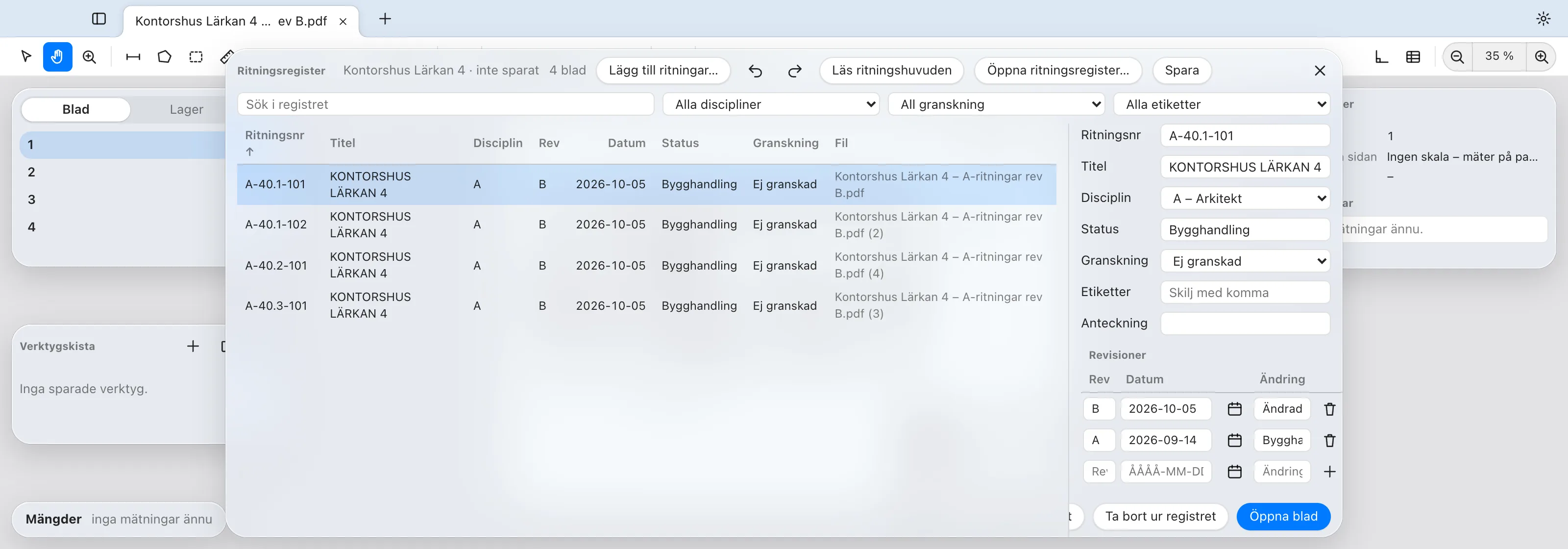1568x549 pixels.
Task: Click Öppna blad button
Action: click(1283, 517)
